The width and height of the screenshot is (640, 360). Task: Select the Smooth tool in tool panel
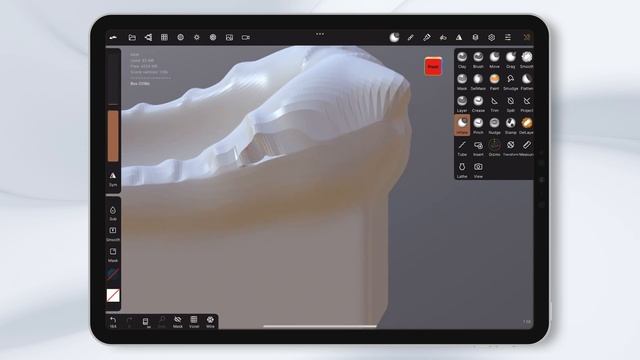527,60
